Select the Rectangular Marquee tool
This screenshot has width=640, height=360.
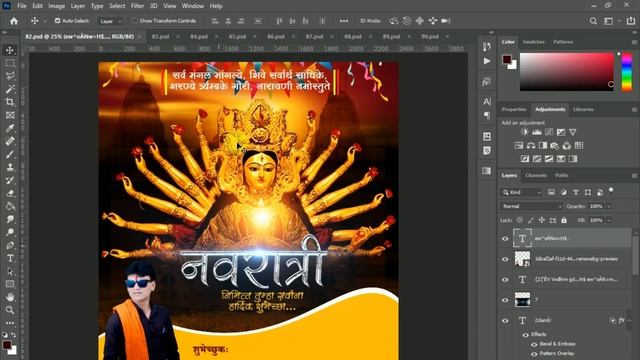coord(10,63)
